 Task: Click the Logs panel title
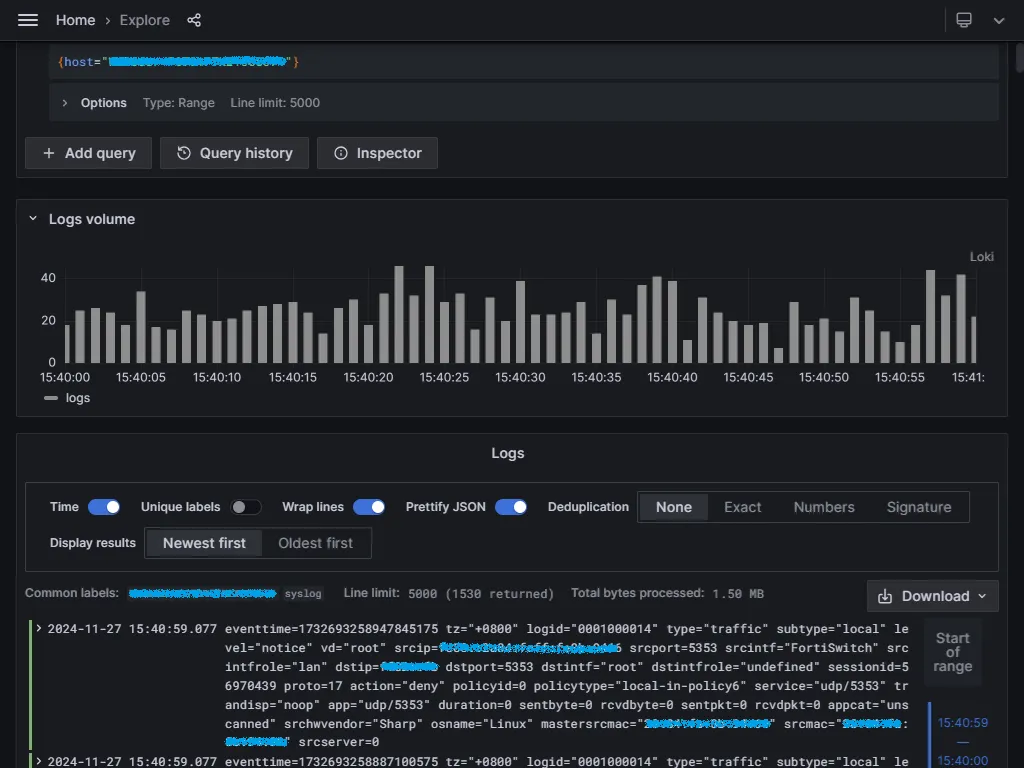507,453
